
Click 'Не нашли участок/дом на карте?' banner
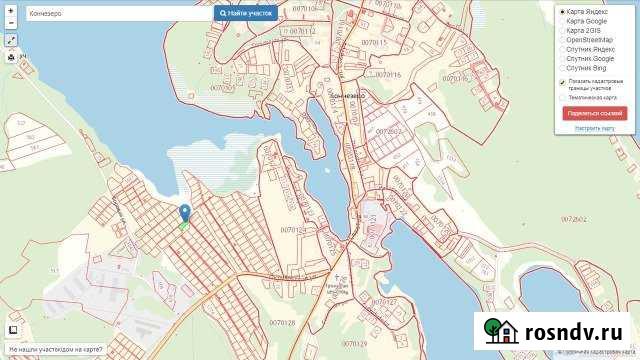click(56, 349)
